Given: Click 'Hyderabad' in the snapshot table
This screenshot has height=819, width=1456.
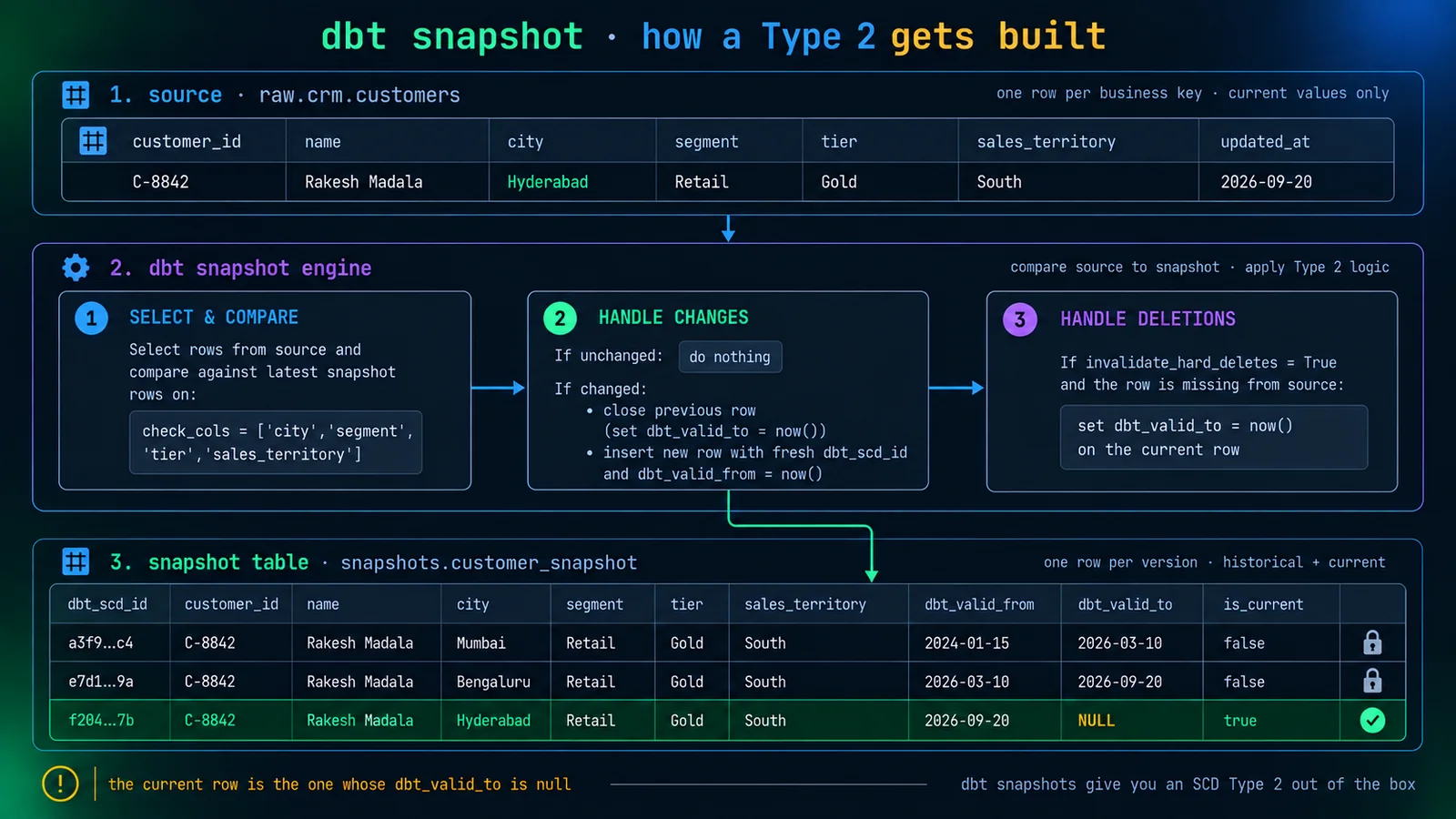Looking at the screenshot, I should click(493, 721).
